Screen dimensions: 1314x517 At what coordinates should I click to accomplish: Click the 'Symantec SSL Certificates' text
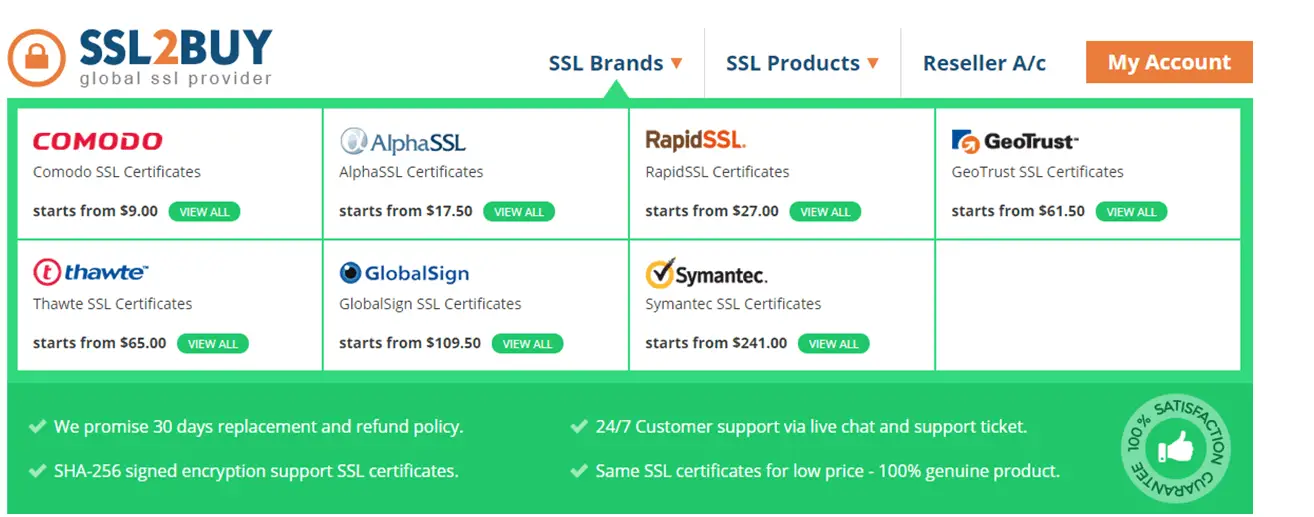point(733,304)
